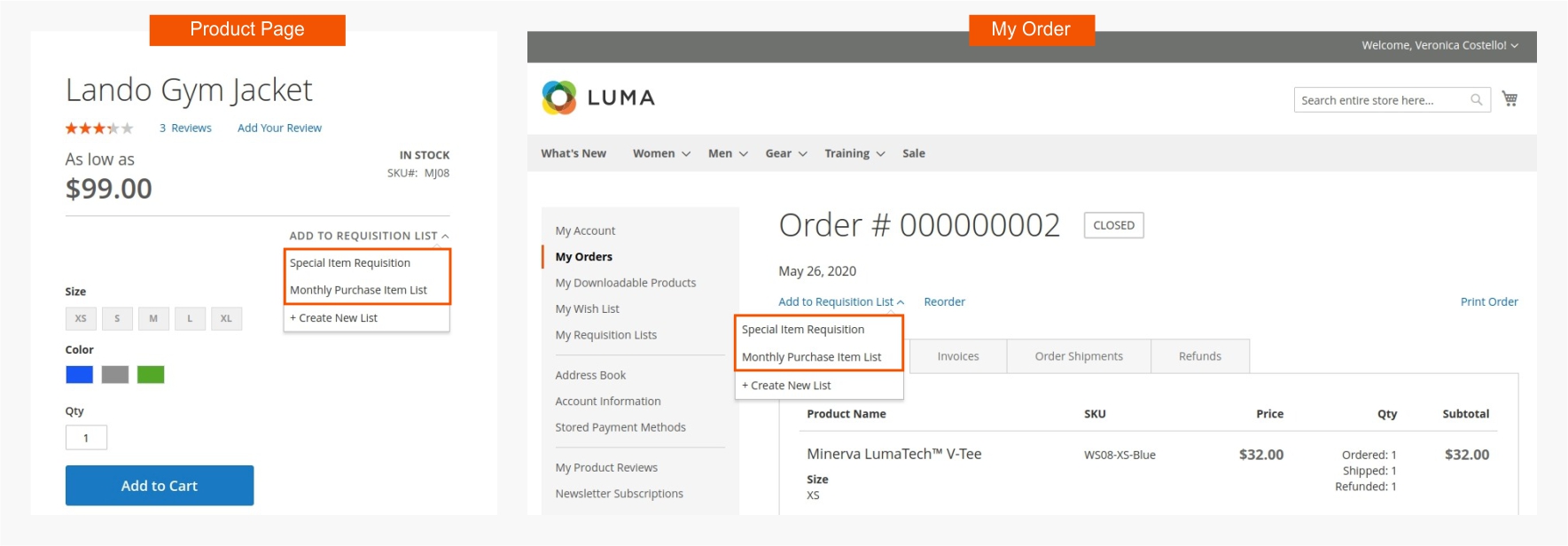This screenshot has height=546, width=1568.
Task: Select size XL swatch
Action: (x=226, y=318)
